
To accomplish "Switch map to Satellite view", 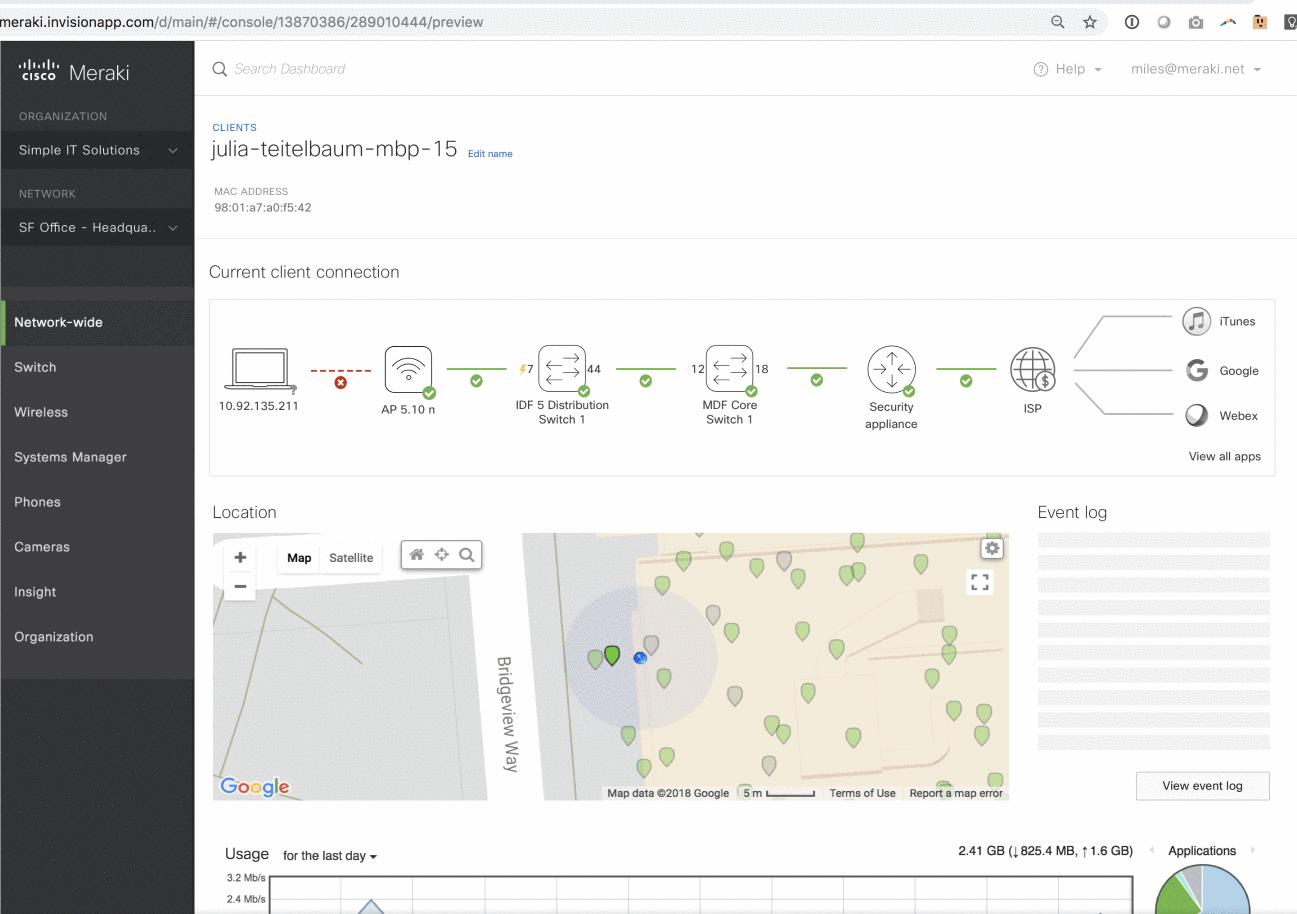I will click(351, 558).
